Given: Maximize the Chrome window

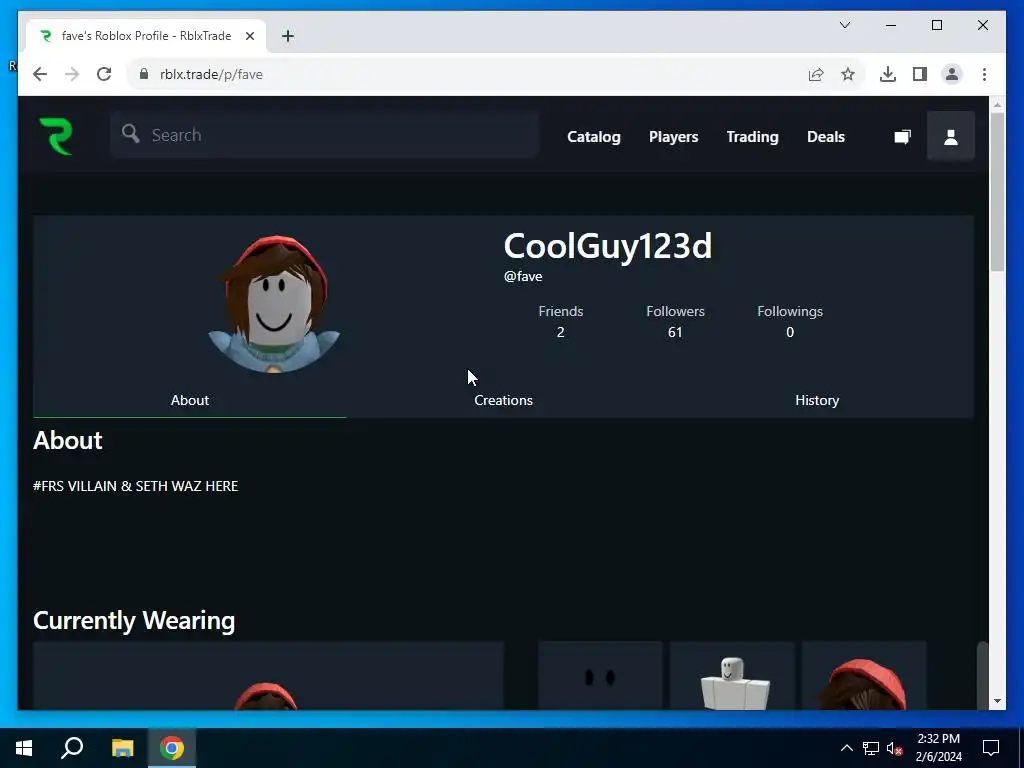Looking at the screenshot, I should pyautogui.click(x=936, y=25).
